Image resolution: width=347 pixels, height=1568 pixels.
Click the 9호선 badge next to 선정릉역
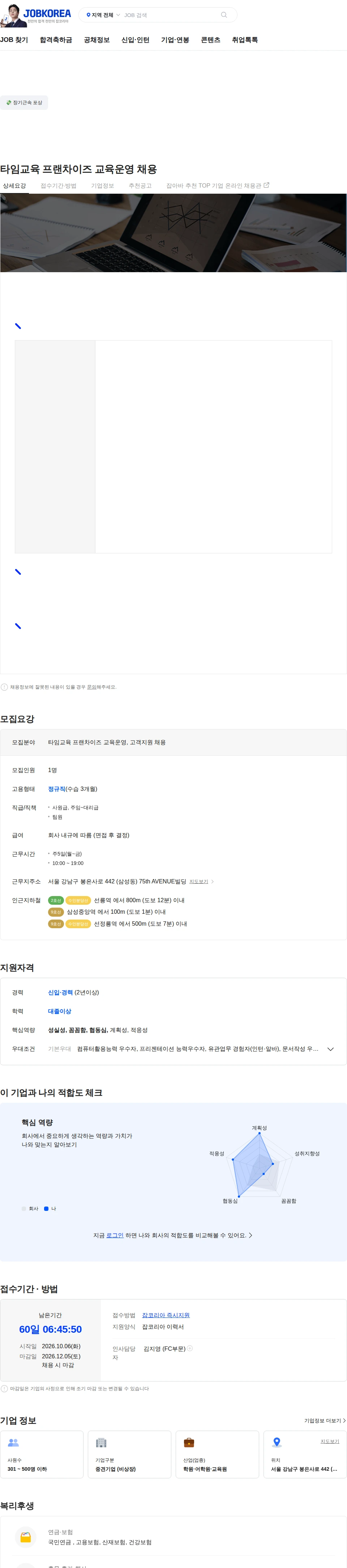point(55,924)
